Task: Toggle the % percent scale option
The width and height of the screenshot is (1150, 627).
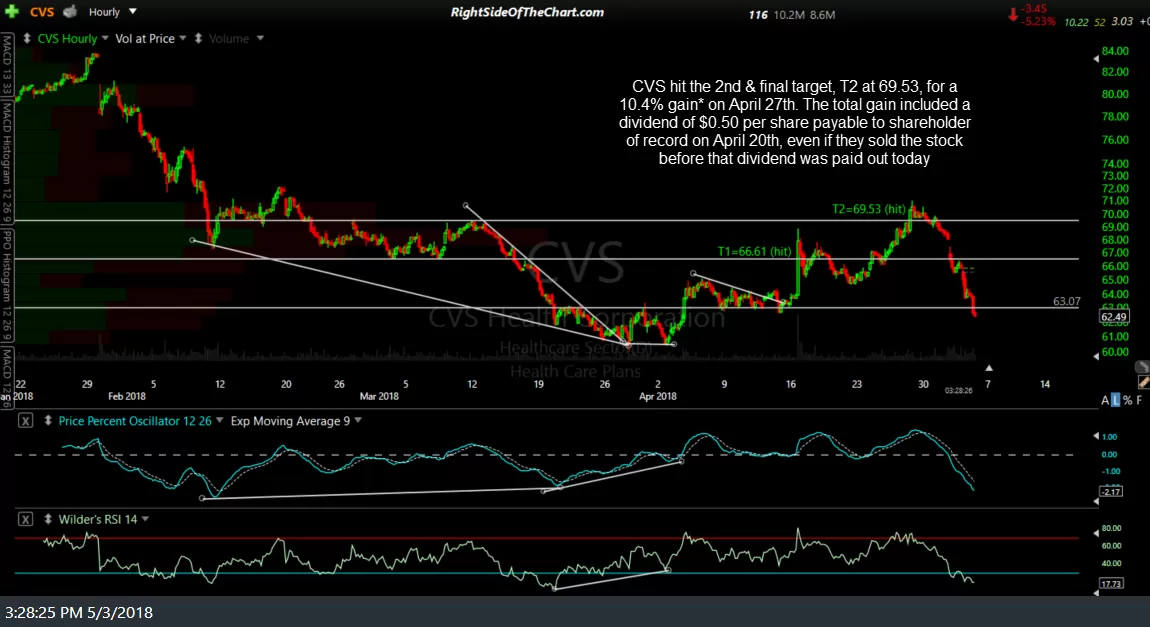Action: tap(1127, 400)
